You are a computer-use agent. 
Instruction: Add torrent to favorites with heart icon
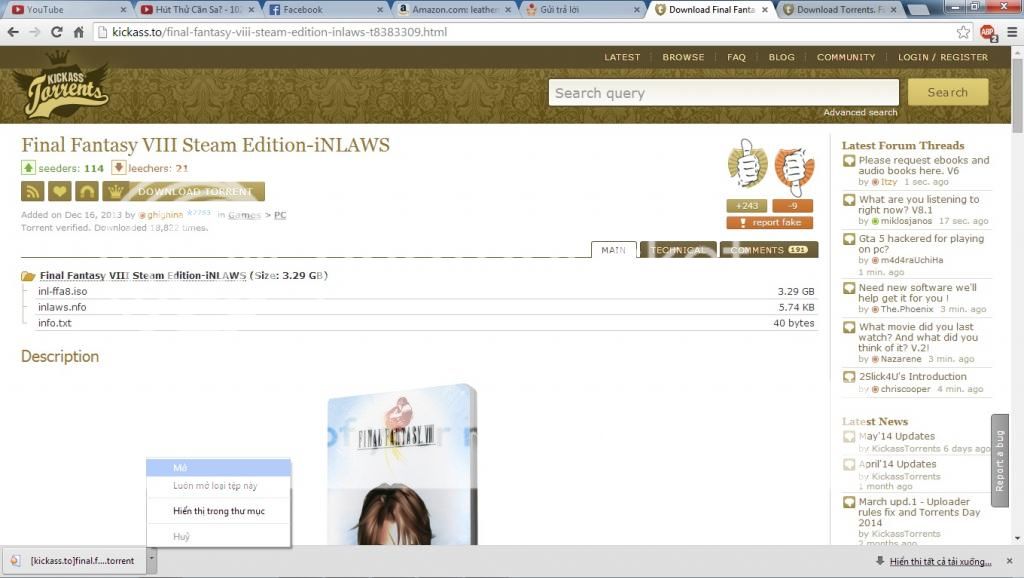coord(59,191)
